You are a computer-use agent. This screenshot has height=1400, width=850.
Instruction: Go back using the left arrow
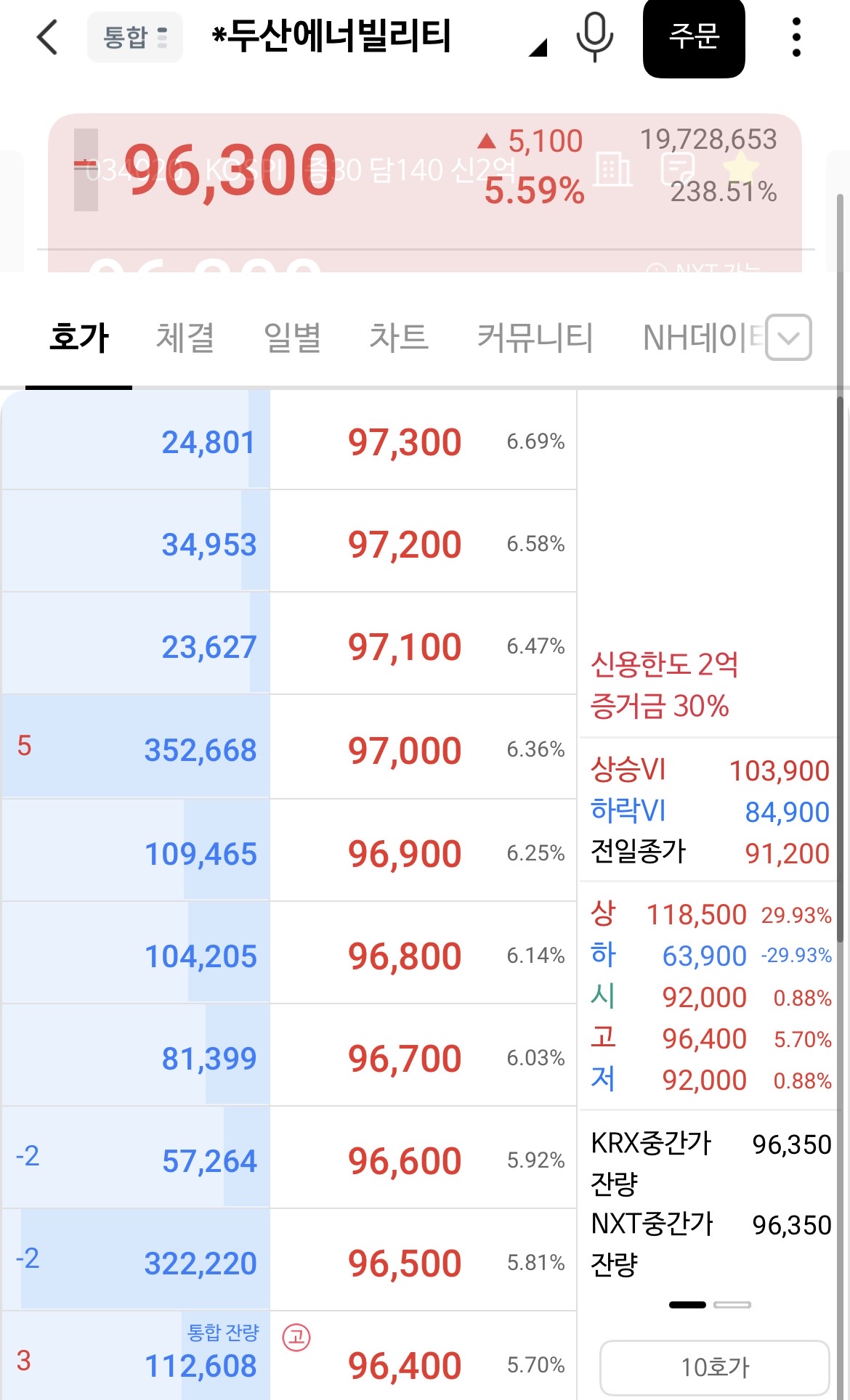(47, 37)
